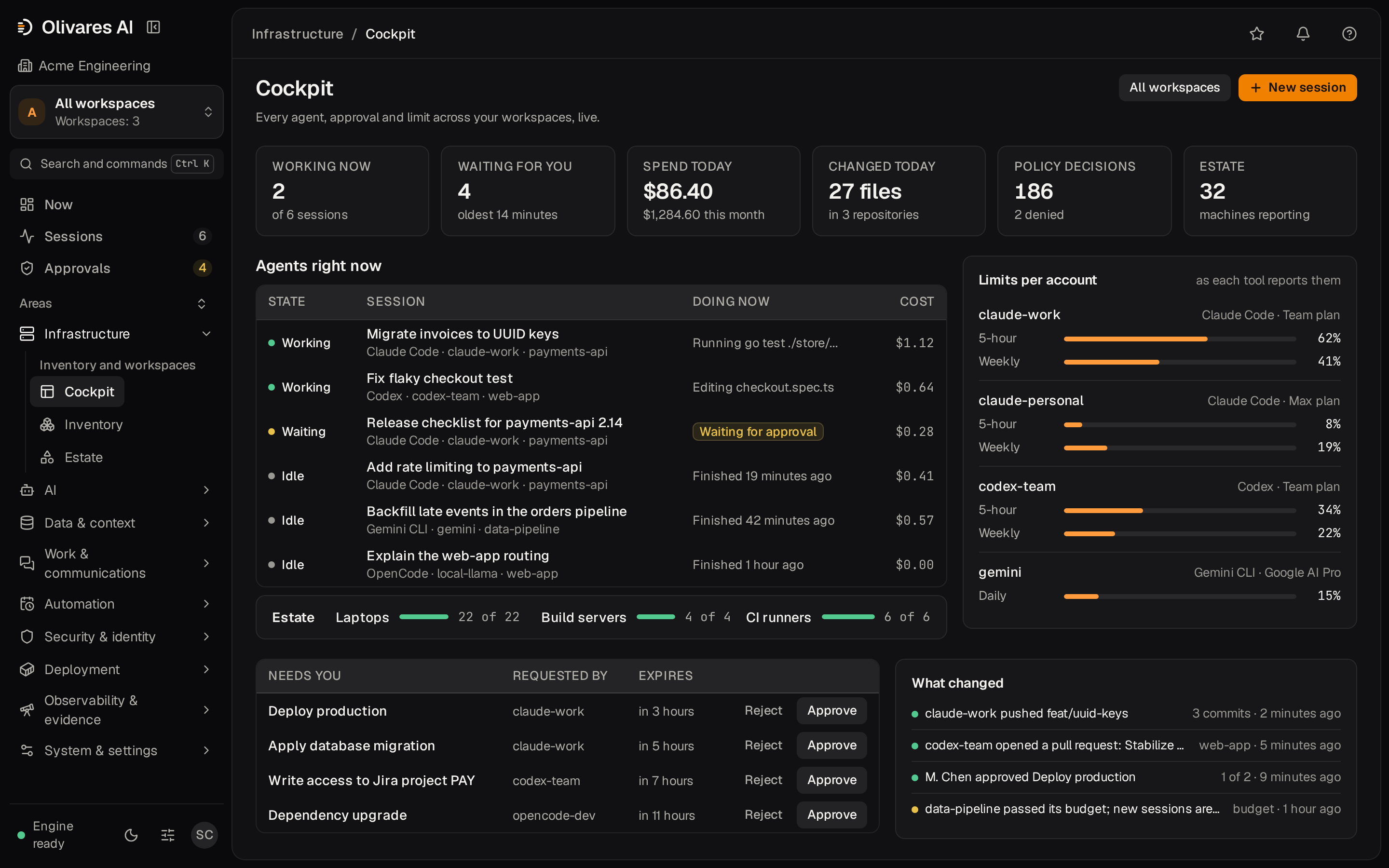Image resolution: width=1389 pixels, height=868 pixels.
Task: Reject the Deploy production request
Action: 763,710
